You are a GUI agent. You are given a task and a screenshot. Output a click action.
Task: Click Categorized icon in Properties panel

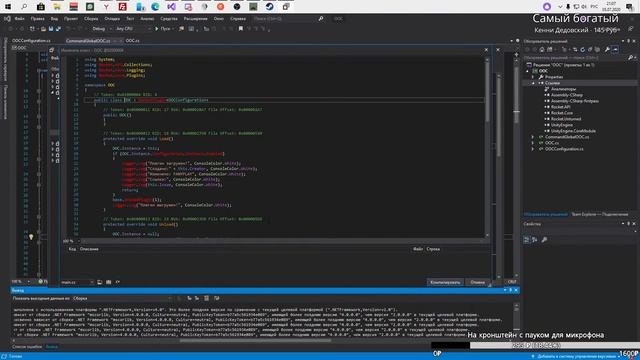pos(527,240)
